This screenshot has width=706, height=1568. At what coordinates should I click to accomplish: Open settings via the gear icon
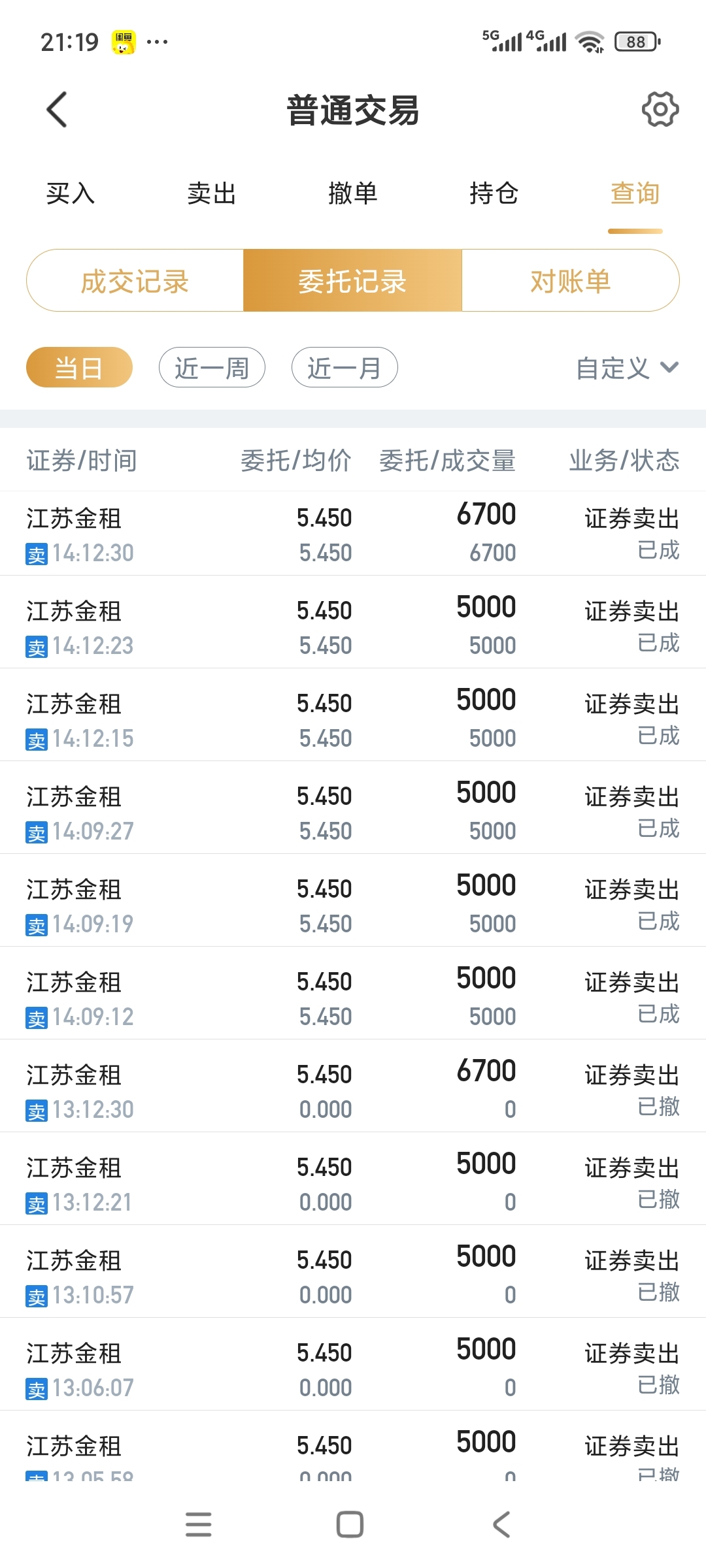660,109
